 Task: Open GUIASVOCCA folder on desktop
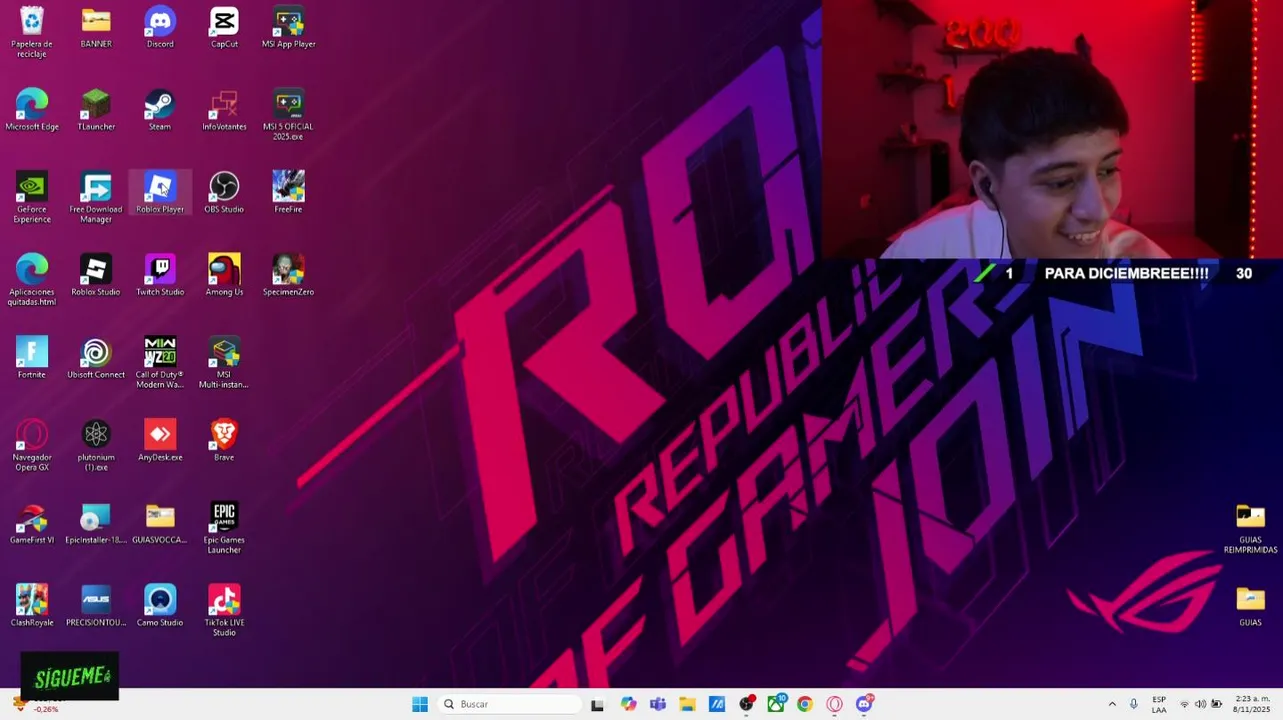click(x=160, y=524)
